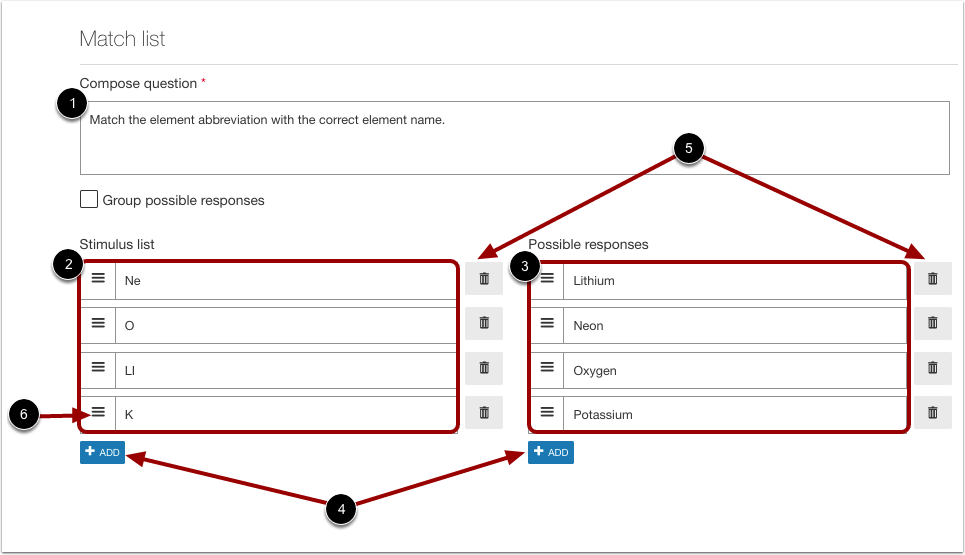Edit the Lithium response field
The width and height of the screenshot is (965, 555).
point(735,281)
